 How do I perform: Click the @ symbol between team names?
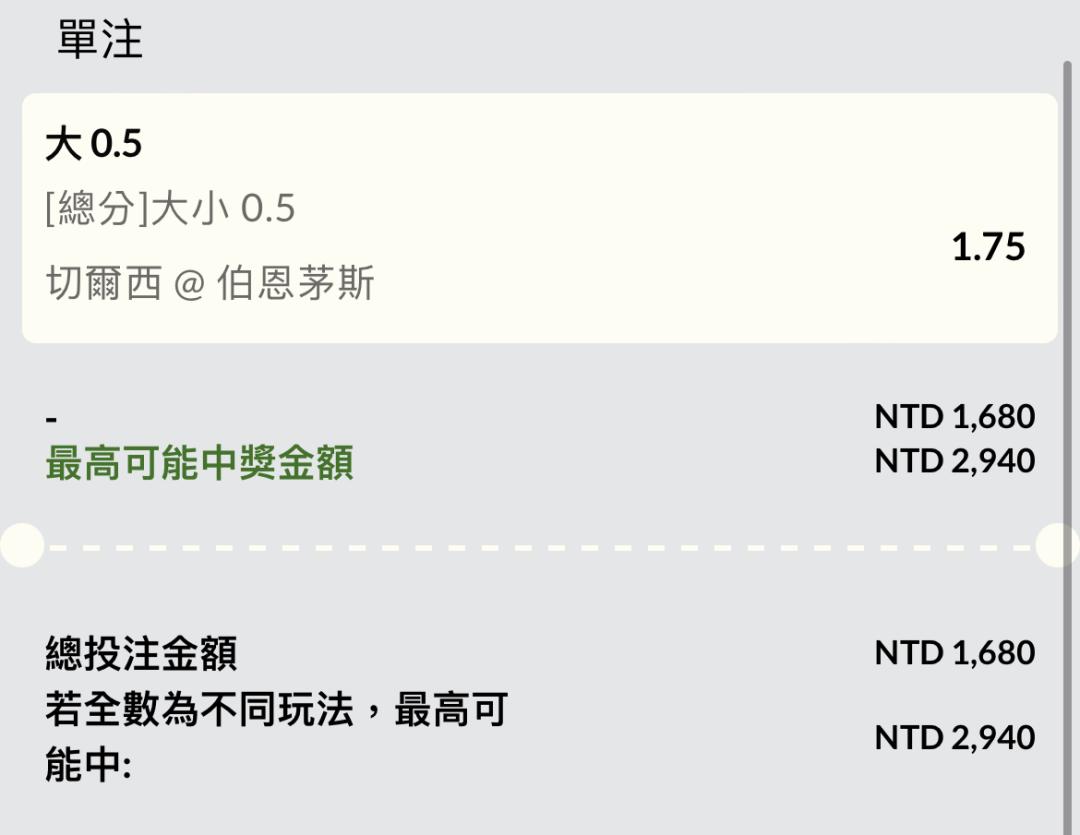189,284
